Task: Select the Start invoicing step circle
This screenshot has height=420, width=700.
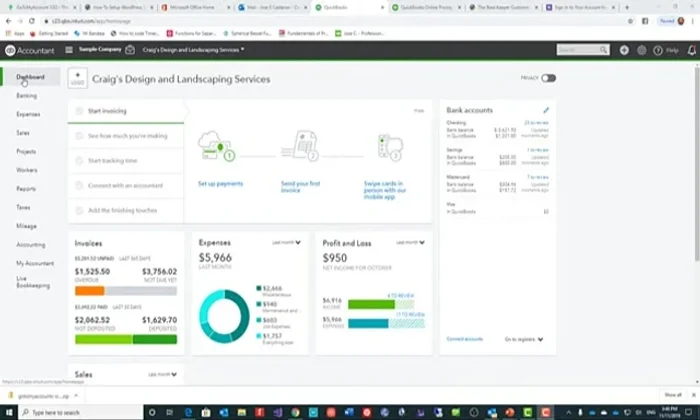Action: pyautogui.click(x=78, y=111)
